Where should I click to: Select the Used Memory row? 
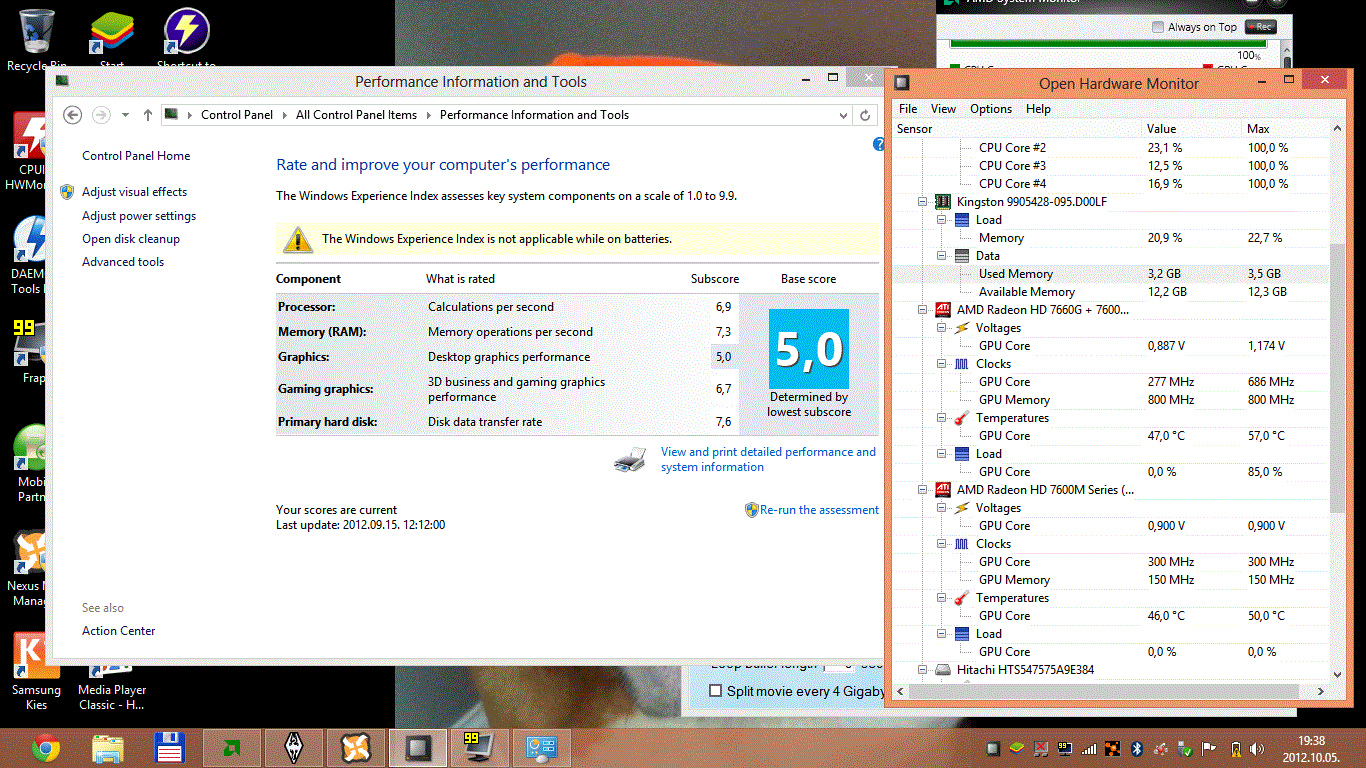point(1112,274)
